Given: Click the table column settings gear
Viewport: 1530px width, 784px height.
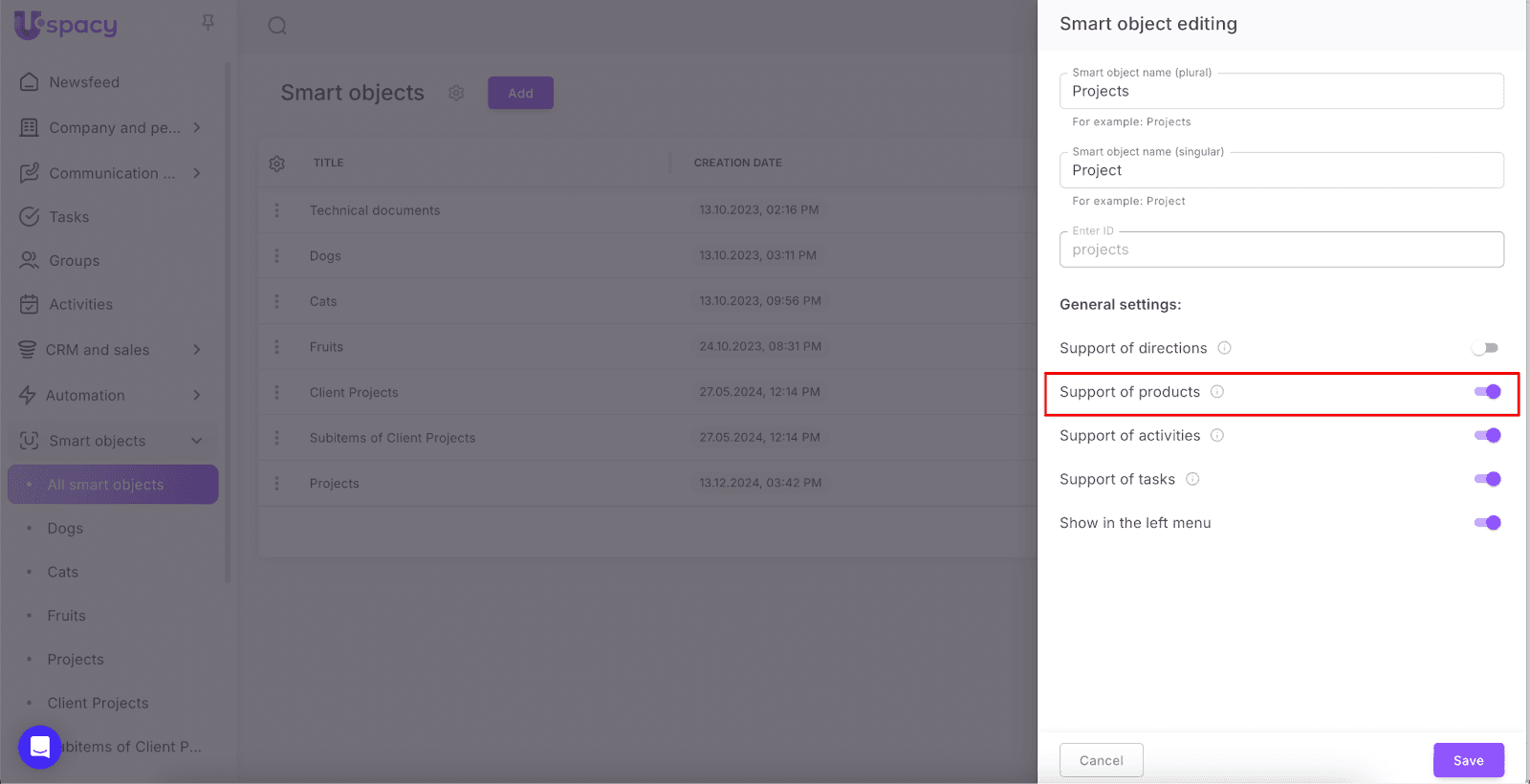Looking at the screenshot, I should [277, 163].
